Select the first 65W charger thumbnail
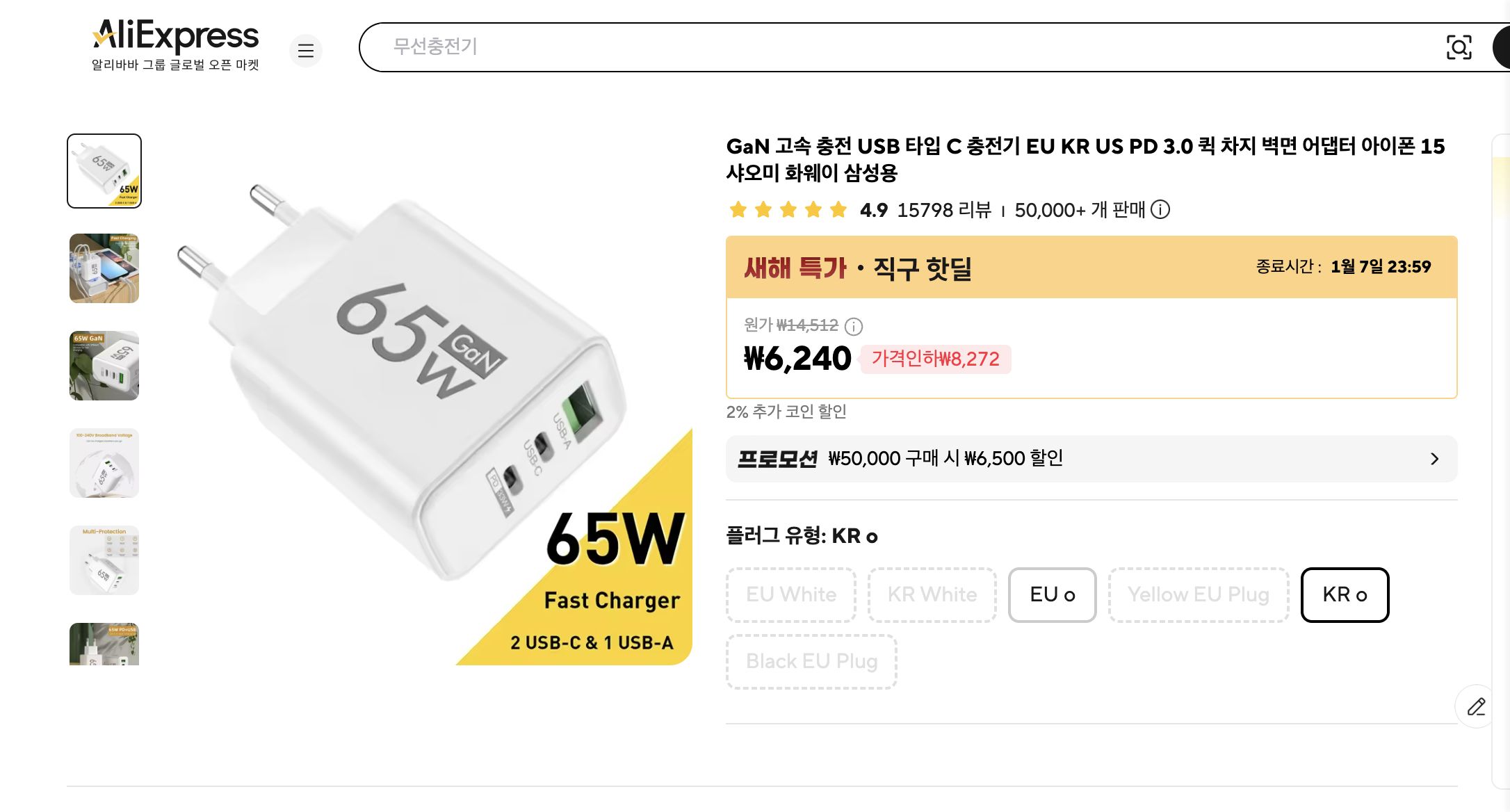The height and width of the screenshot is (812, 1510). [104, 170]
